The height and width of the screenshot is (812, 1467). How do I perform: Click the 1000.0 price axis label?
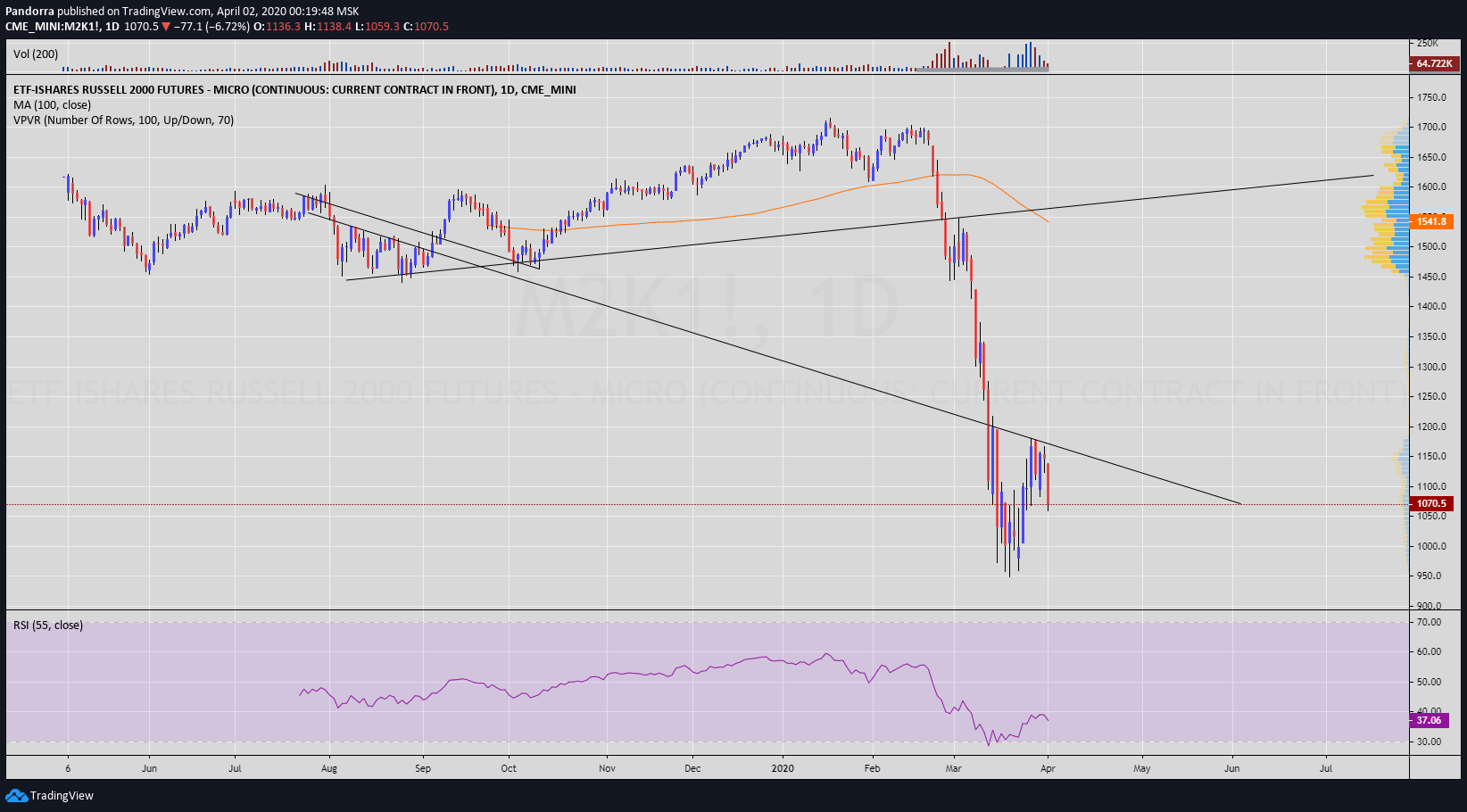(x=1431, y=547)
